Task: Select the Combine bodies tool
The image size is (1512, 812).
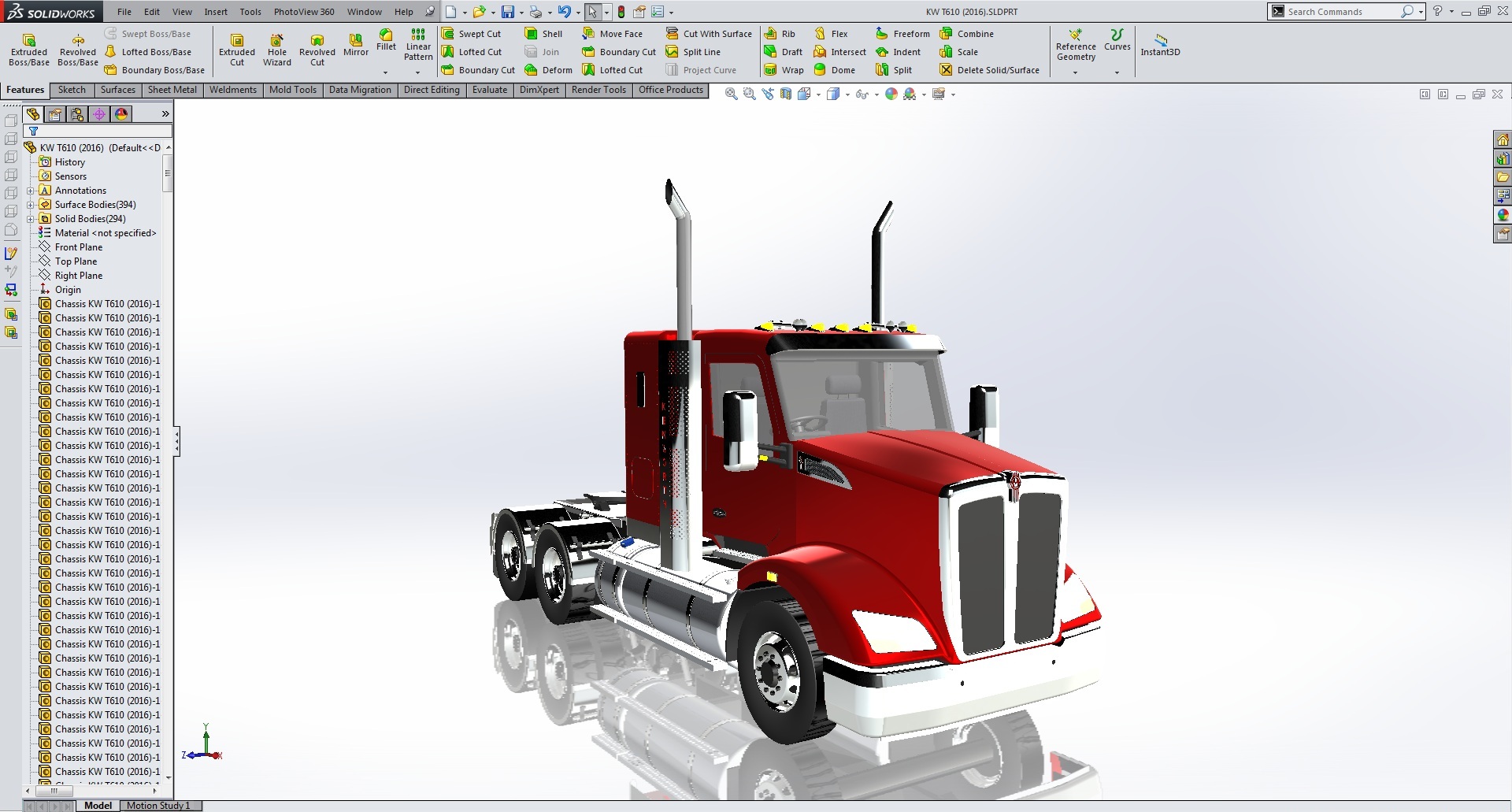Action: pyautogui.click(x=967, y=34)
